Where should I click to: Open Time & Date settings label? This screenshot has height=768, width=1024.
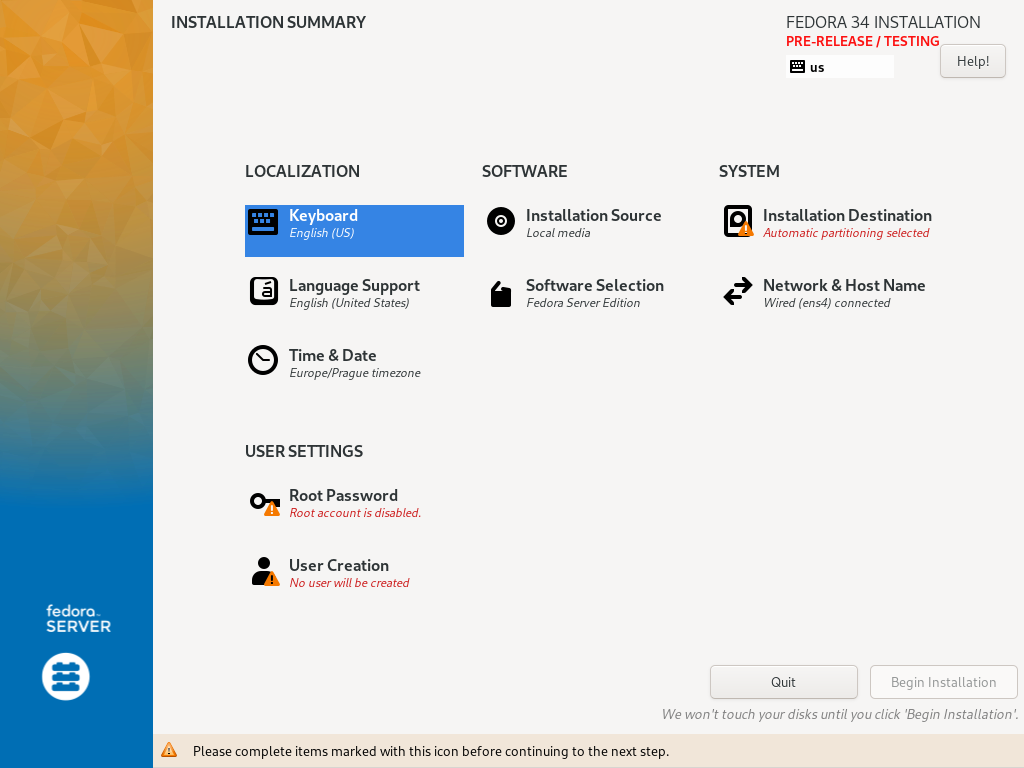[x=332, y=355]
